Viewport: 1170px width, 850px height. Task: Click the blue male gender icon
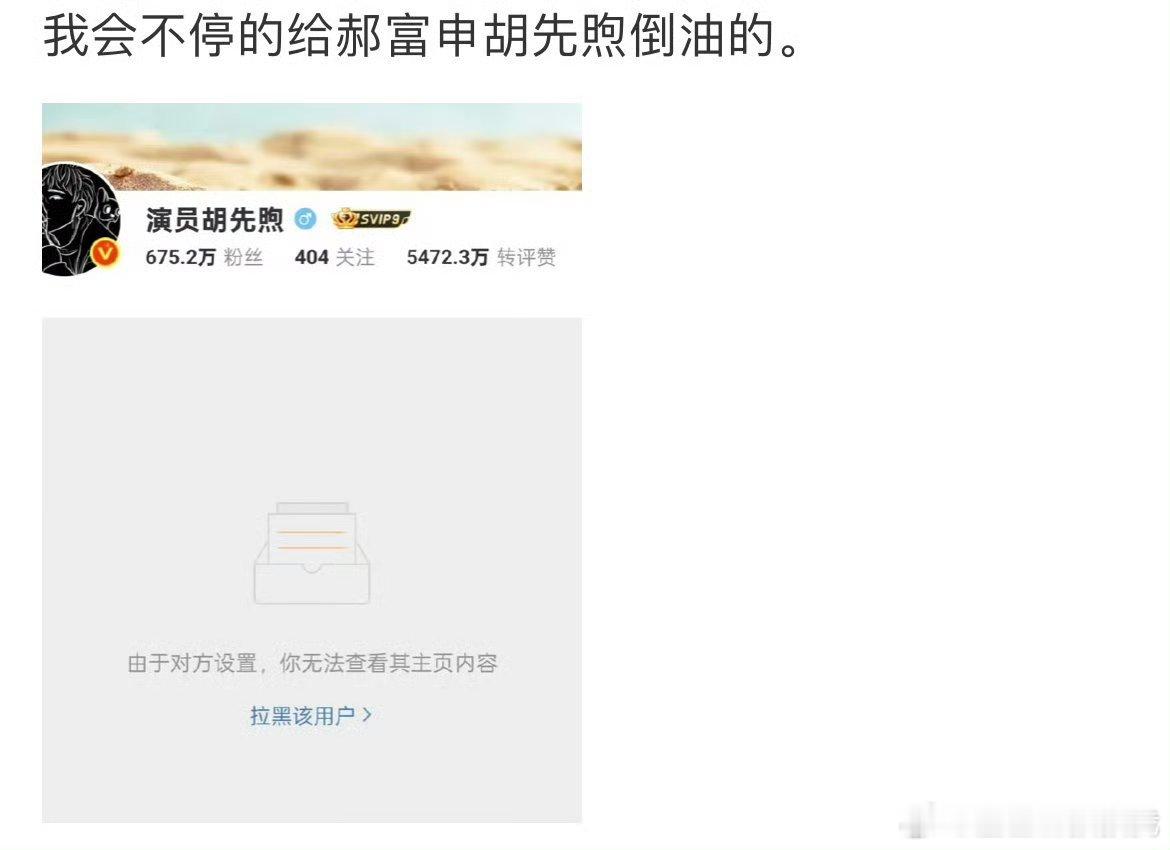coord(305,219)
